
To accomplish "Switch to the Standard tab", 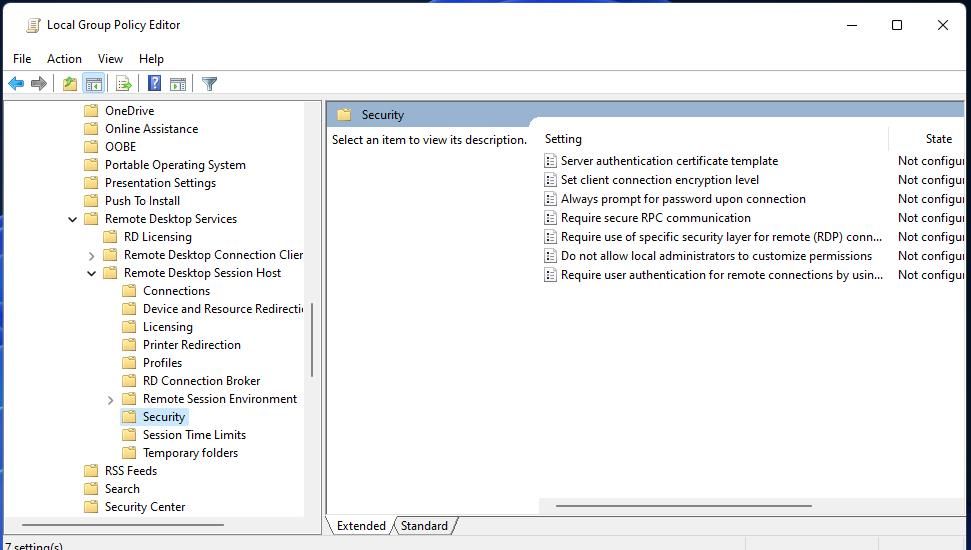I will 424,526.
